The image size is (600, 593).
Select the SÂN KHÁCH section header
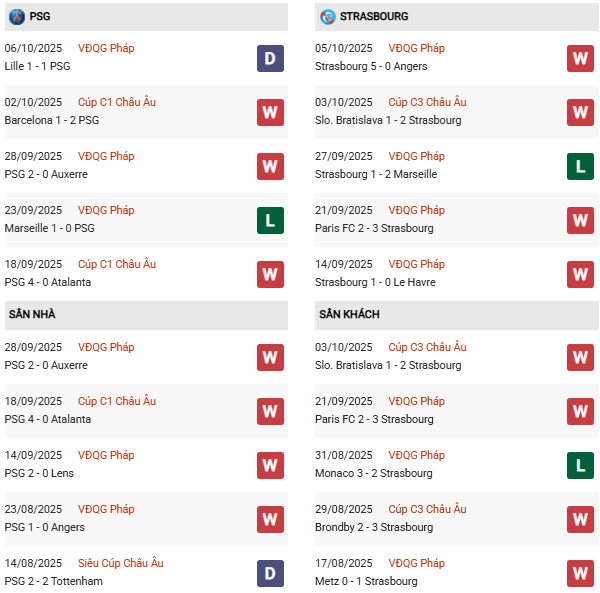click(349, 314)
